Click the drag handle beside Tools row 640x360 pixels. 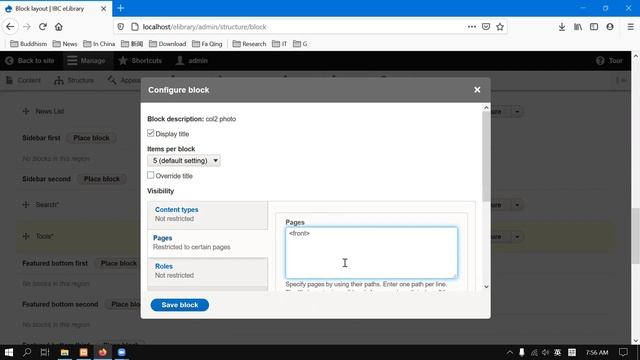tap(26, 236)
